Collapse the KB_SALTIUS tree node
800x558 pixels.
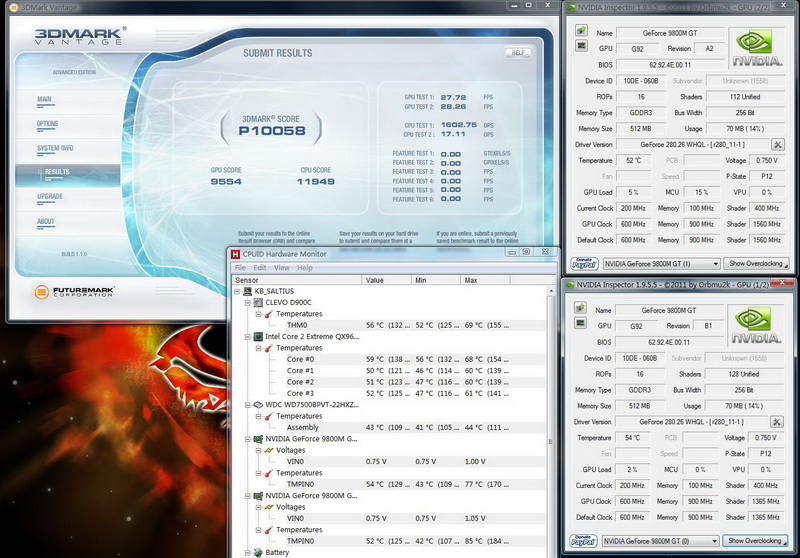[x=237, y=291]
